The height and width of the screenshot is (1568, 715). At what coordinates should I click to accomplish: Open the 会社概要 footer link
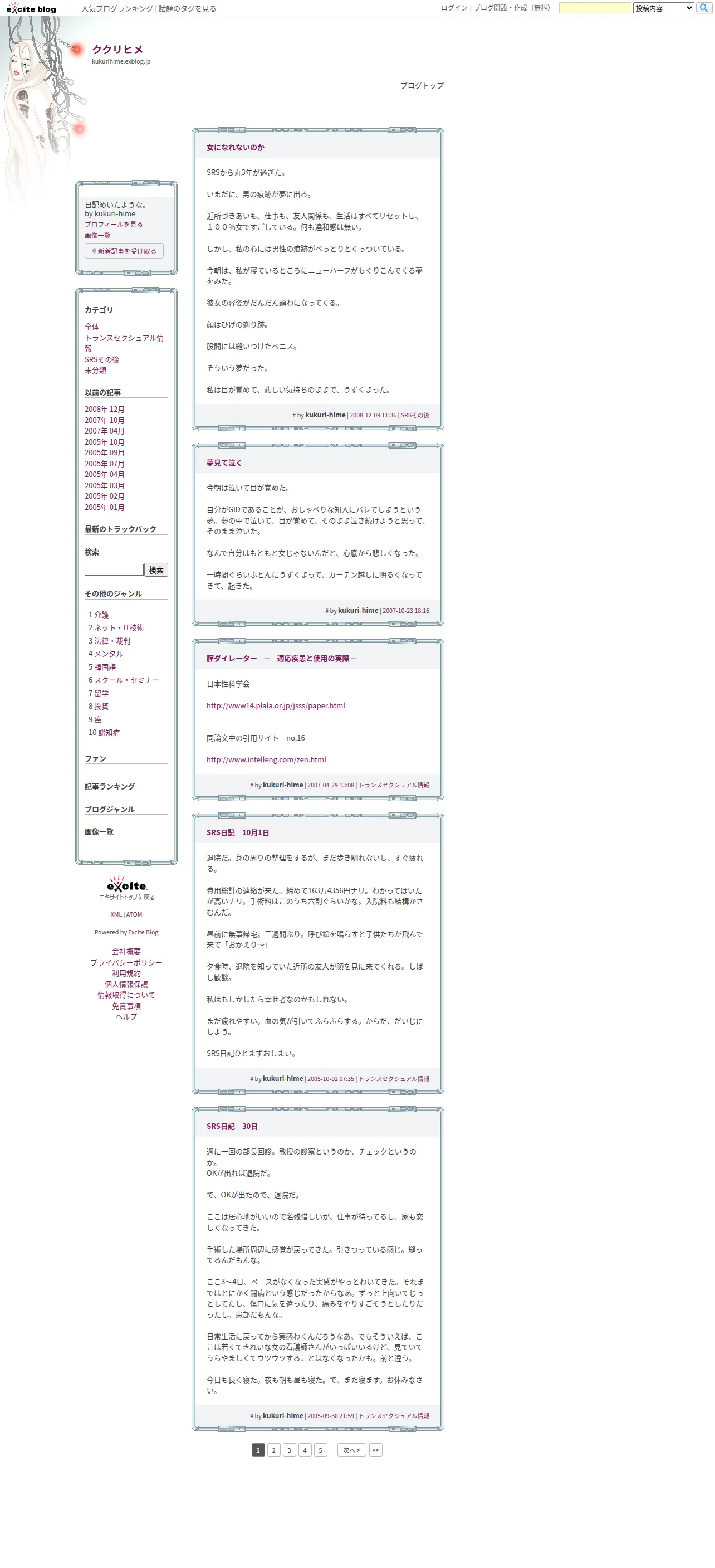[126, 951]
